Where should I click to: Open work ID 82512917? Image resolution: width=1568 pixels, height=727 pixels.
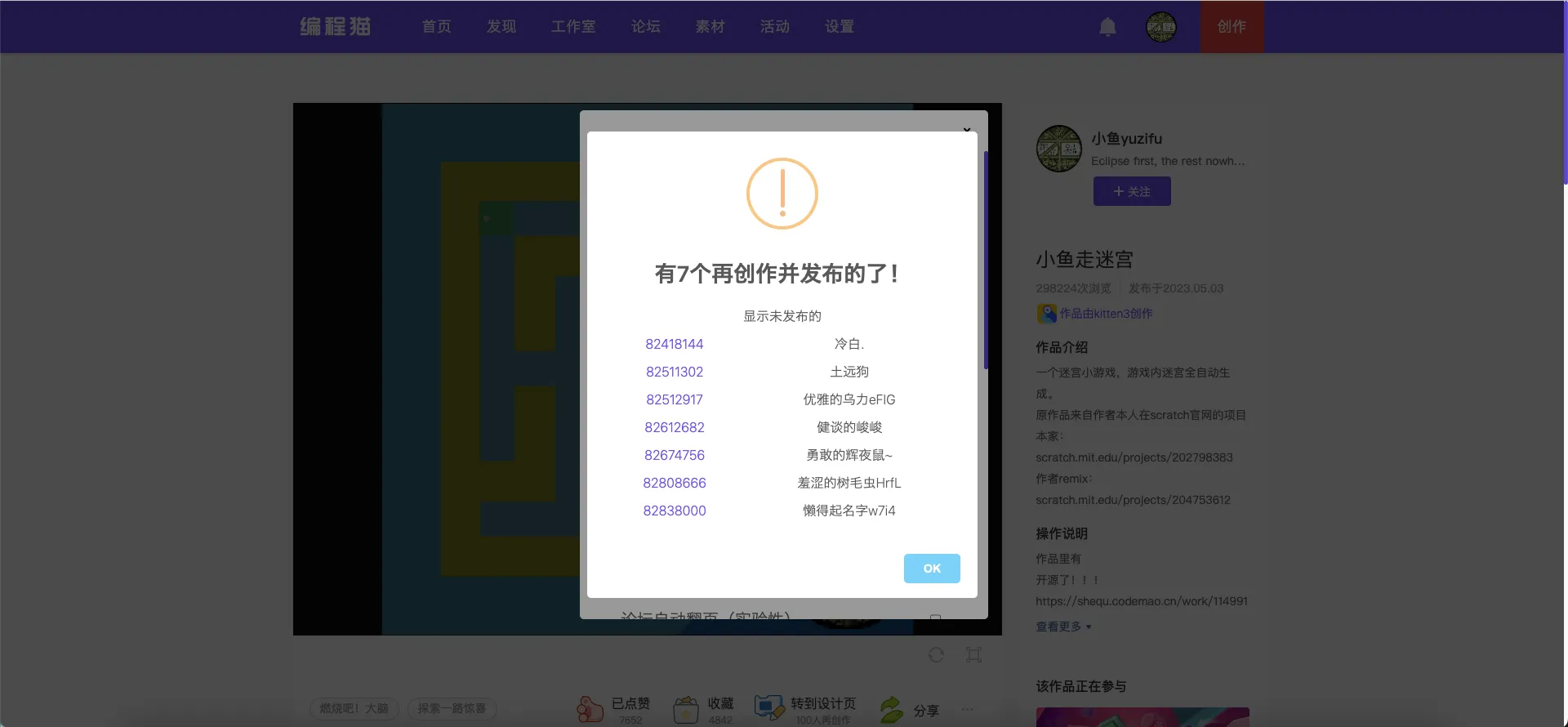675,399
